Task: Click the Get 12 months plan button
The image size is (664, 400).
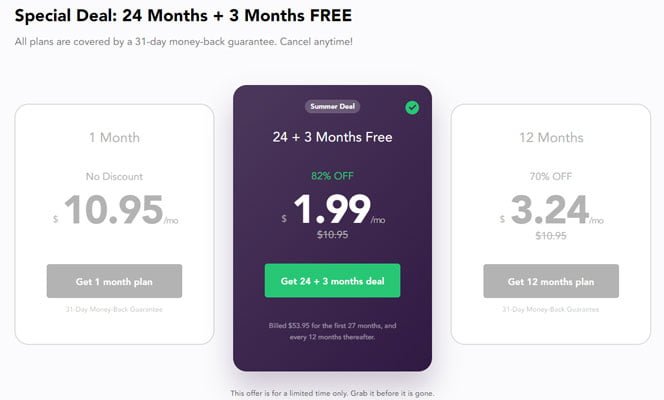Action: [551, 281]
